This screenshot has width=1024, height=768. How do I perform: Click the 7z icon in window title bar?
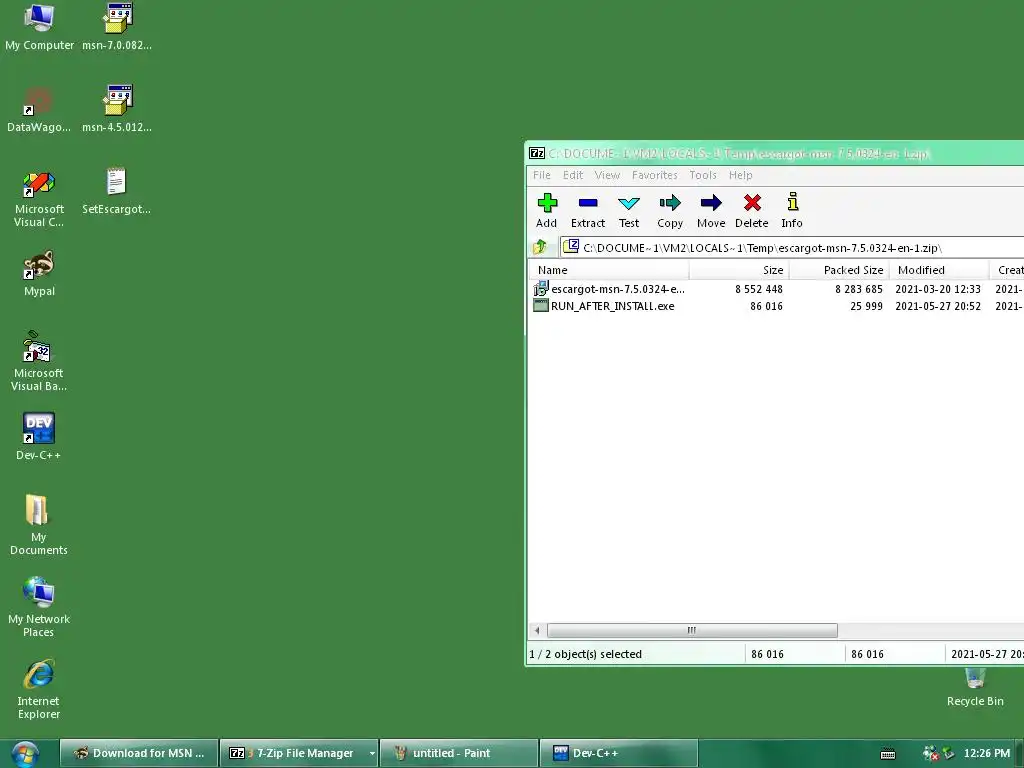pyautogui.click(x=537, y=153)
